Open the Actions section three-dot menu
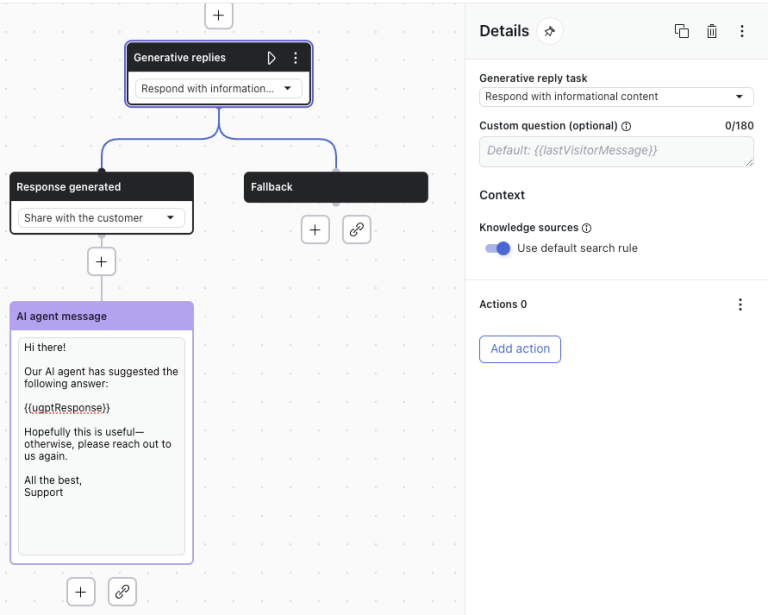This screenshot has height=615, width=768. [740, 305]
